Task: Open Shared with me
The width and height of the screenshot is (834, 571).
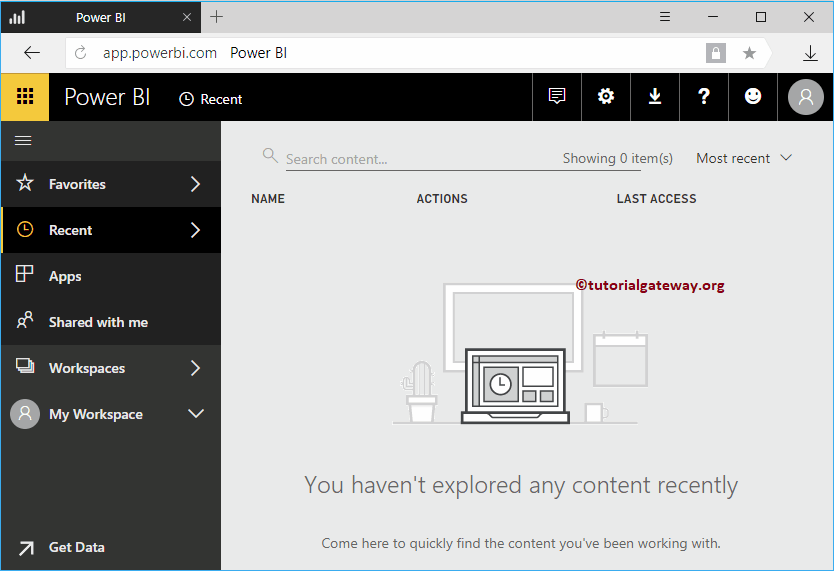Action: [111, 322]
